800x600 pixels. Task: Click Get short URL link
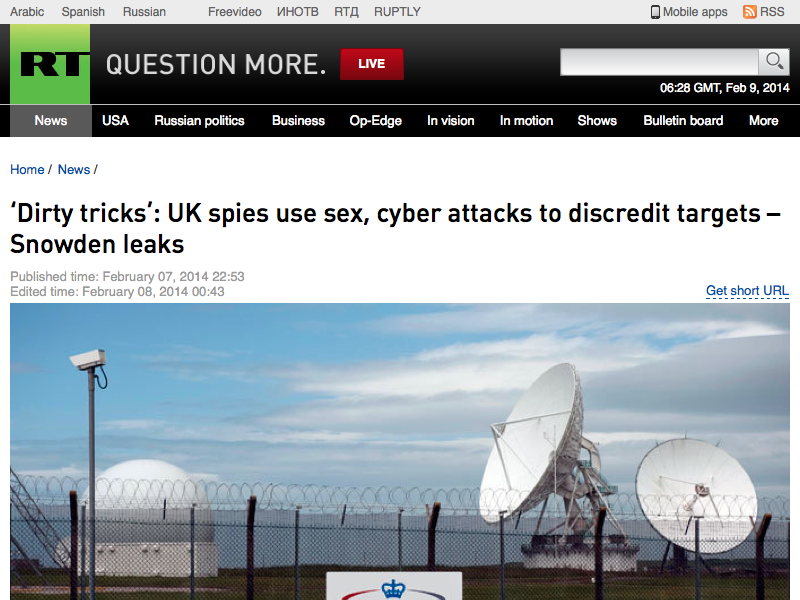(x=747, y=291)
